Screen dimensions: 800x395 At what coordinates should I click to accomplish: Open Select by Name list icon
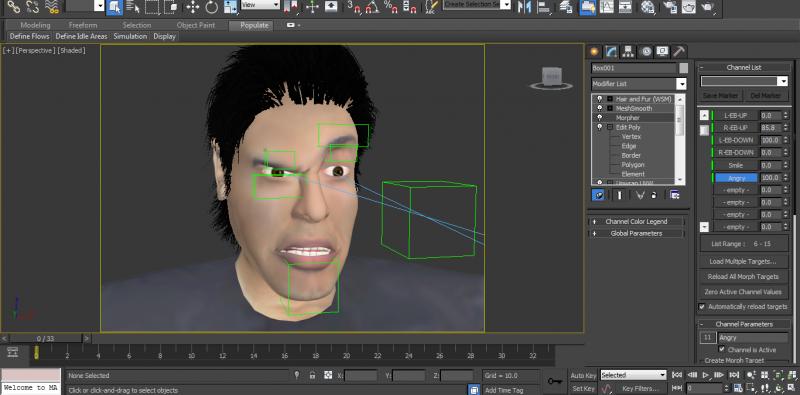tap(133, 7)
